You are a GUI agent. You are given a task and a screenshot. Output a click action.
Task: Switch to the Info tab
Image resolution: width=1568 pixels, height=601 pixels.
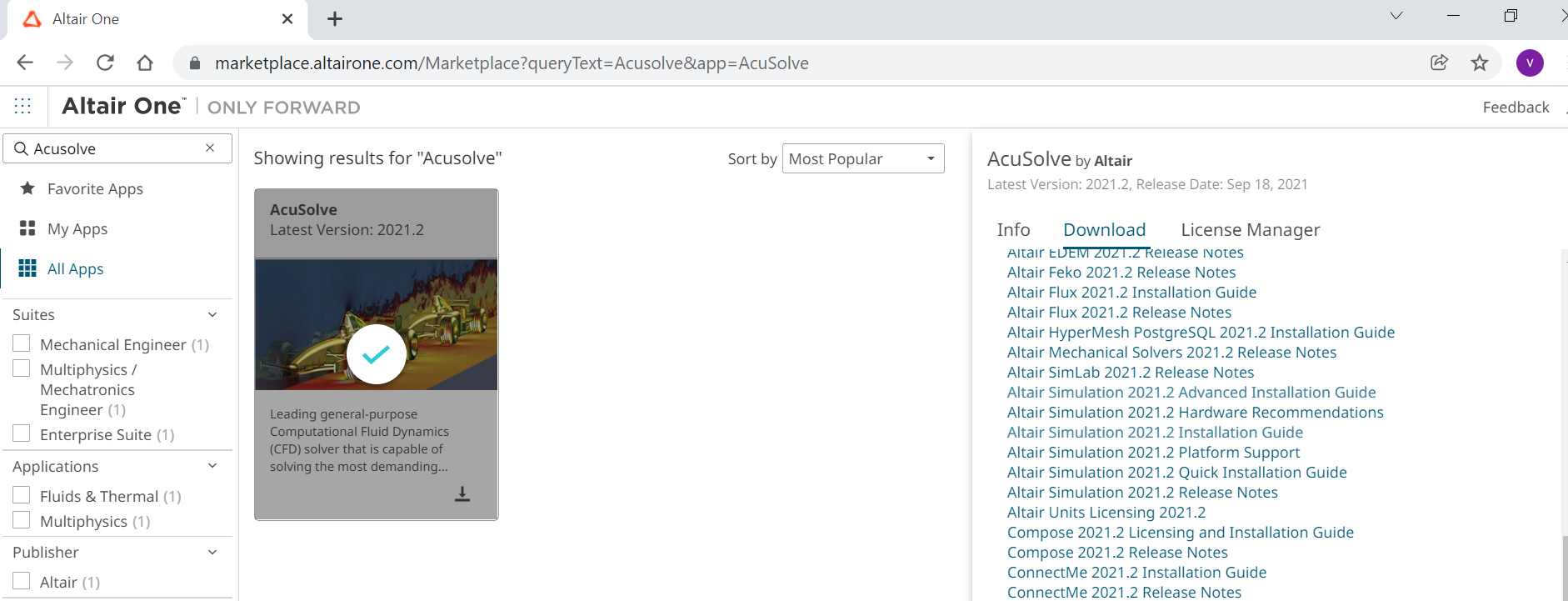click(1013, 230)
